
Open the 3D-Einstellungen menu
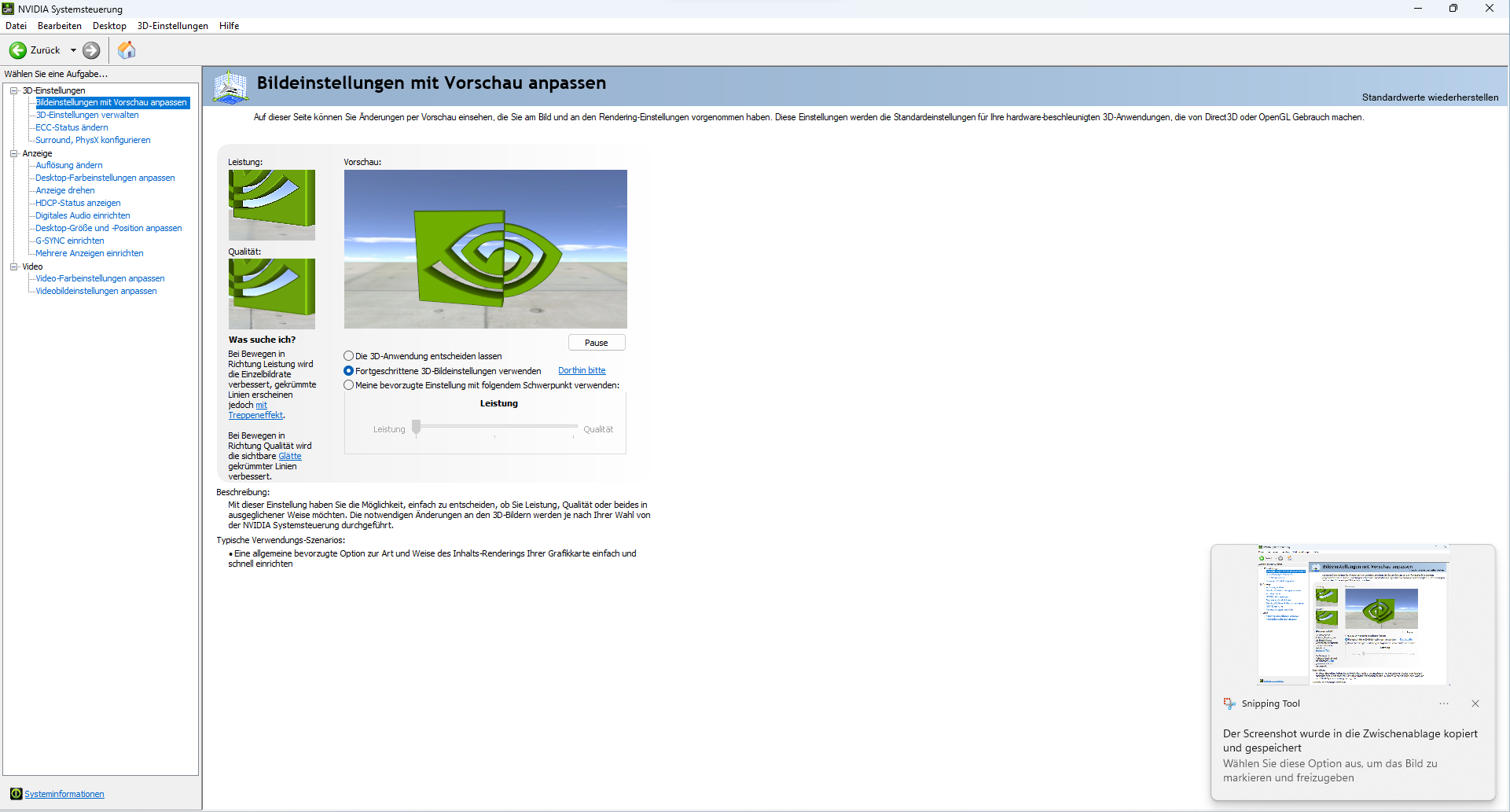(x=173, y=26)
